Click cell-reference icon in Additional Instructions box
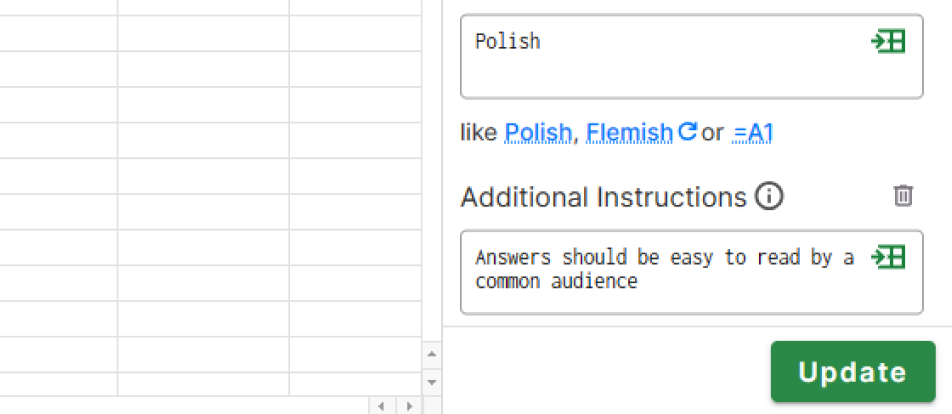This screenshot has height=414, width=952. coord(888,257)
